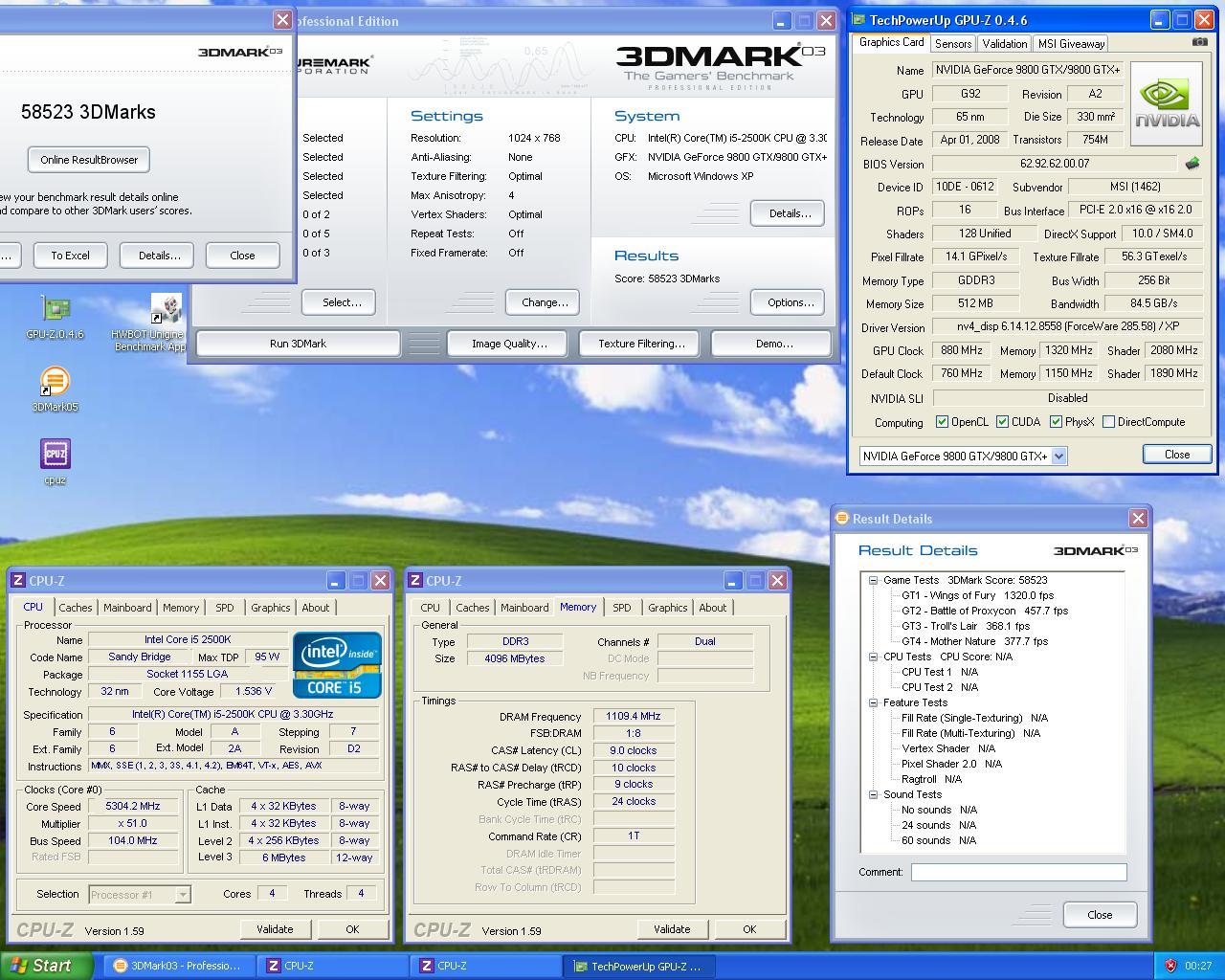Click the security shield tray icon

coord(1169,966)
